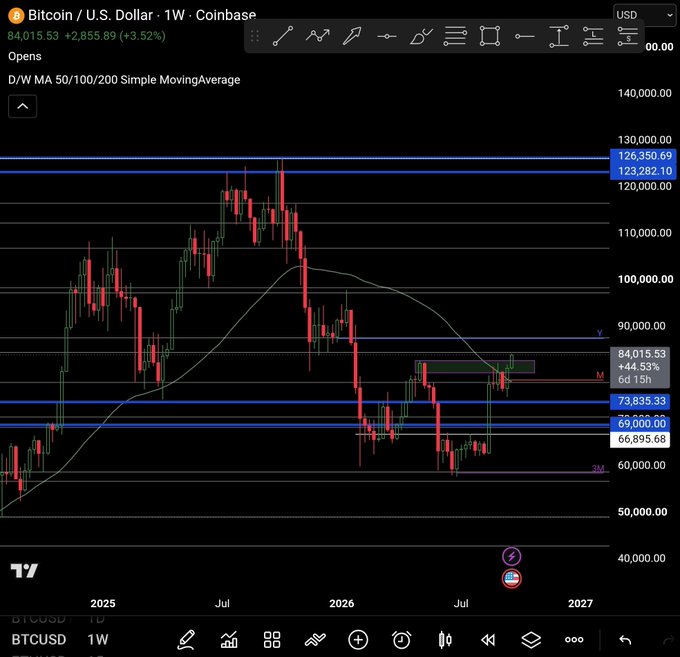
Task: Click the 66,895.68 price label
Action: [x=641, y=439]
